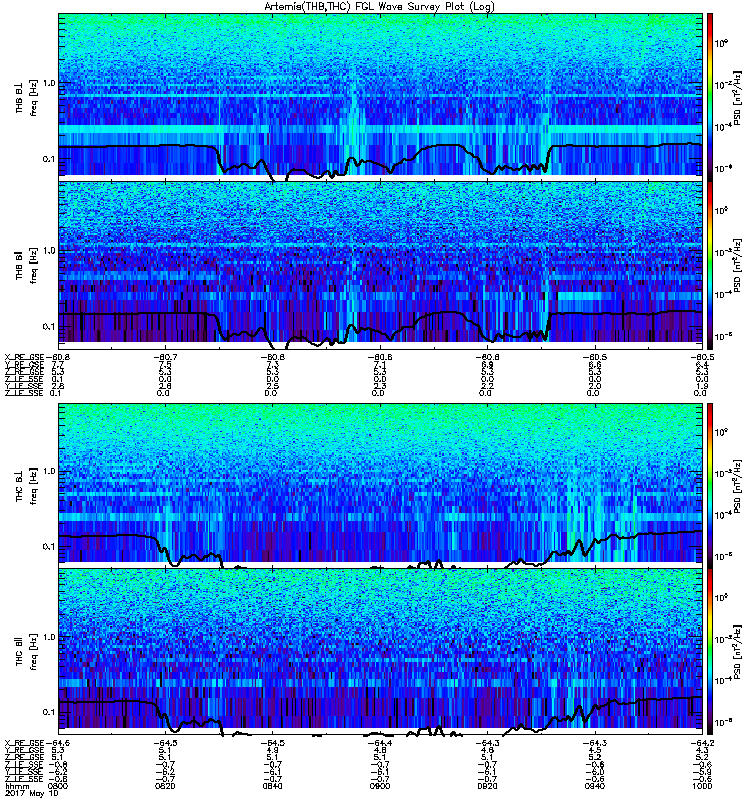Select the 'THC B⊥ freq [Hz]' axis label
The image size is (750, 800).
[26, 486]
